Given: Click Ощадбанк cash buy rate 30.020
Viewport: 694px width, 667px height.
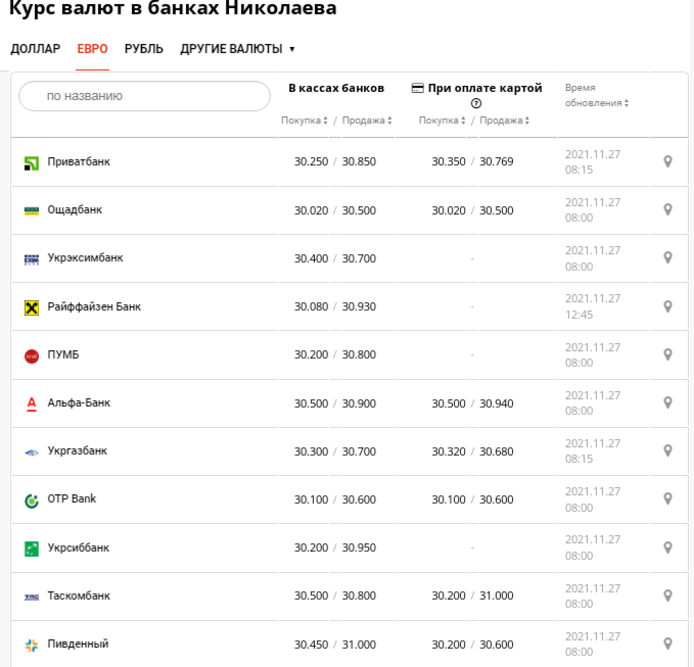Looking at the screenshot, I should pyautogui.click(x=311, y=211).
